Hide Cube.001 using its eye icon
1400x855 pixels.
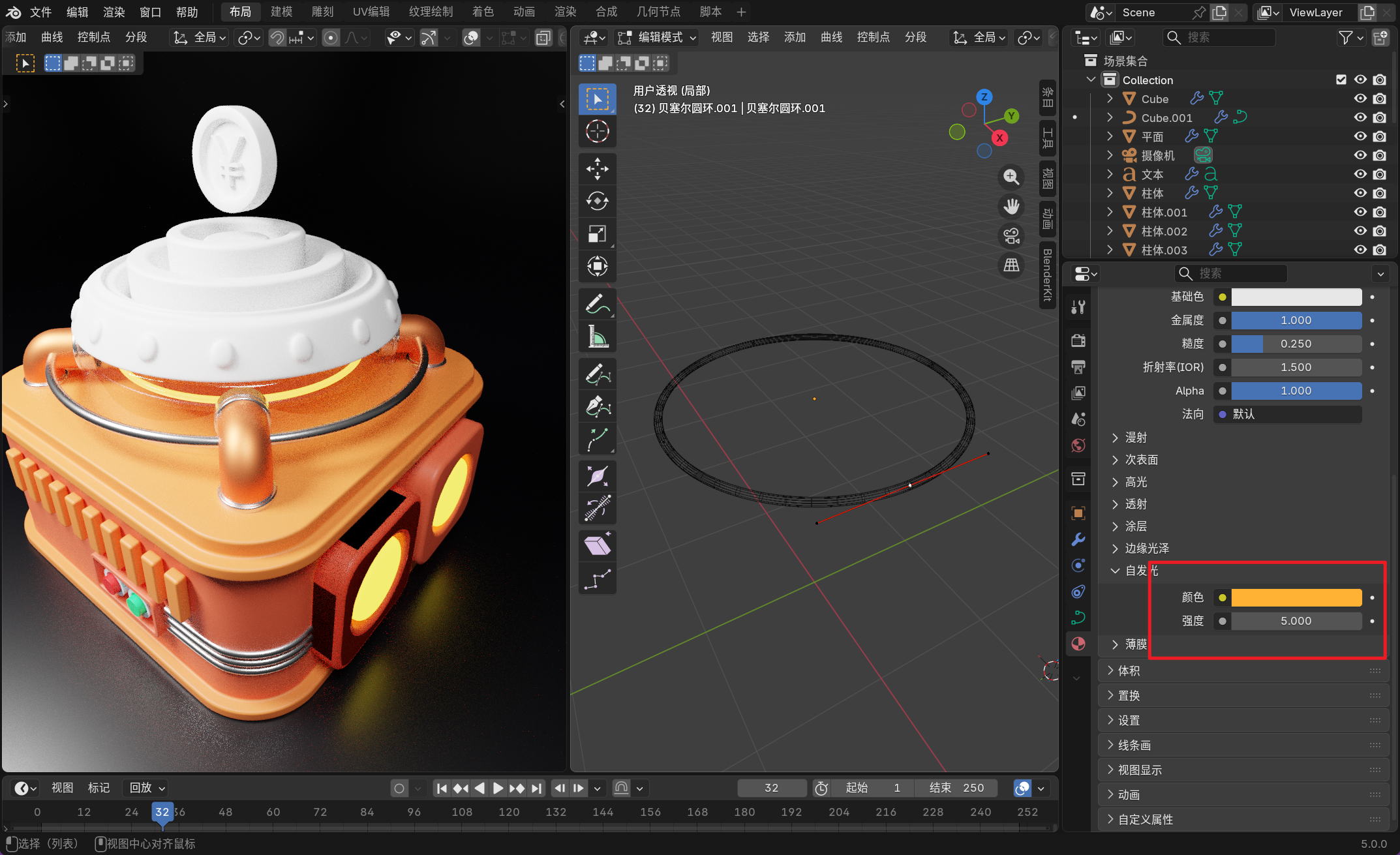click(x=1360, y=117)
